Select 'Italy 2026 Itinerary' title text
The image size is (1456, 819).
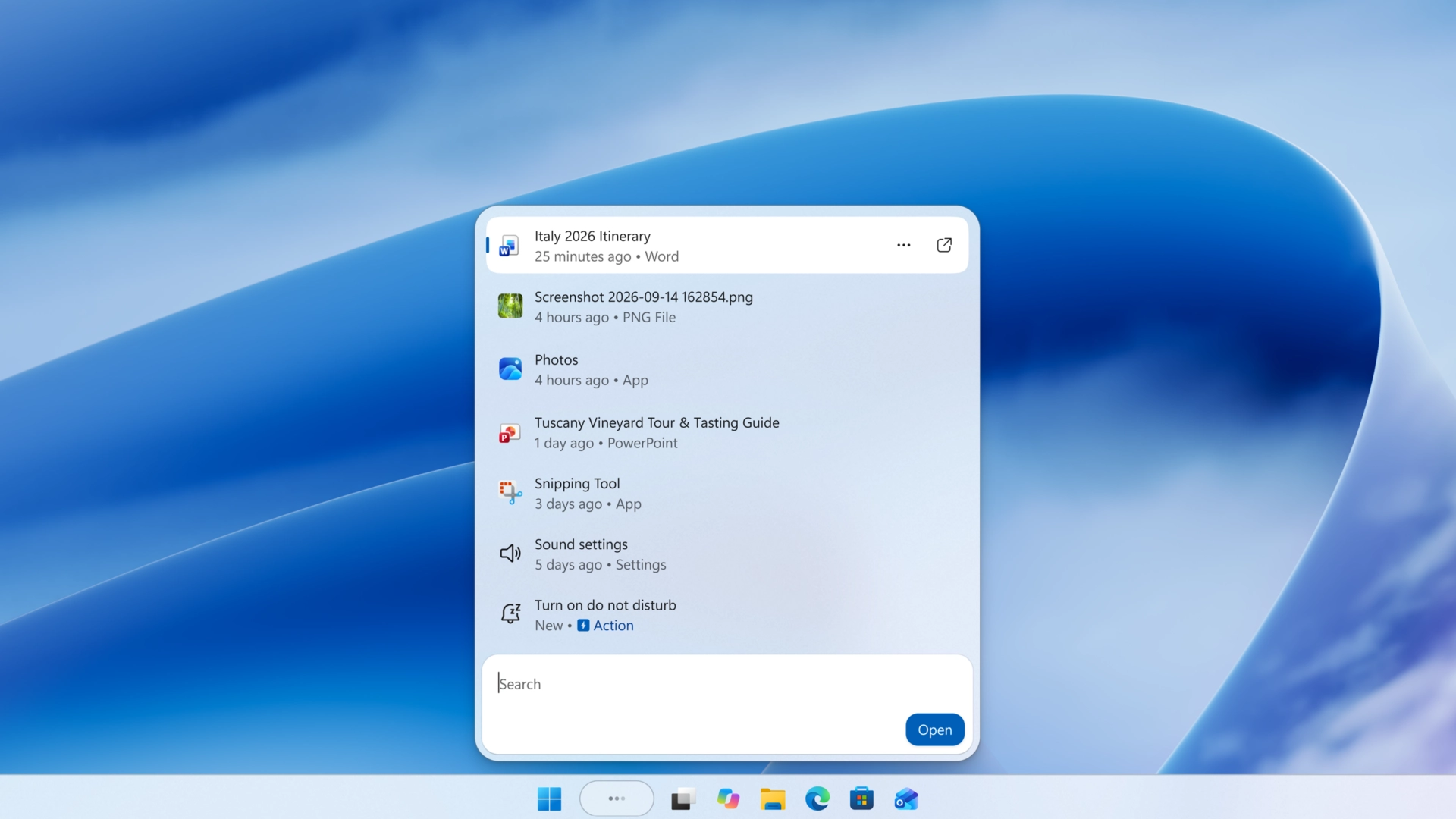[592, 236]
